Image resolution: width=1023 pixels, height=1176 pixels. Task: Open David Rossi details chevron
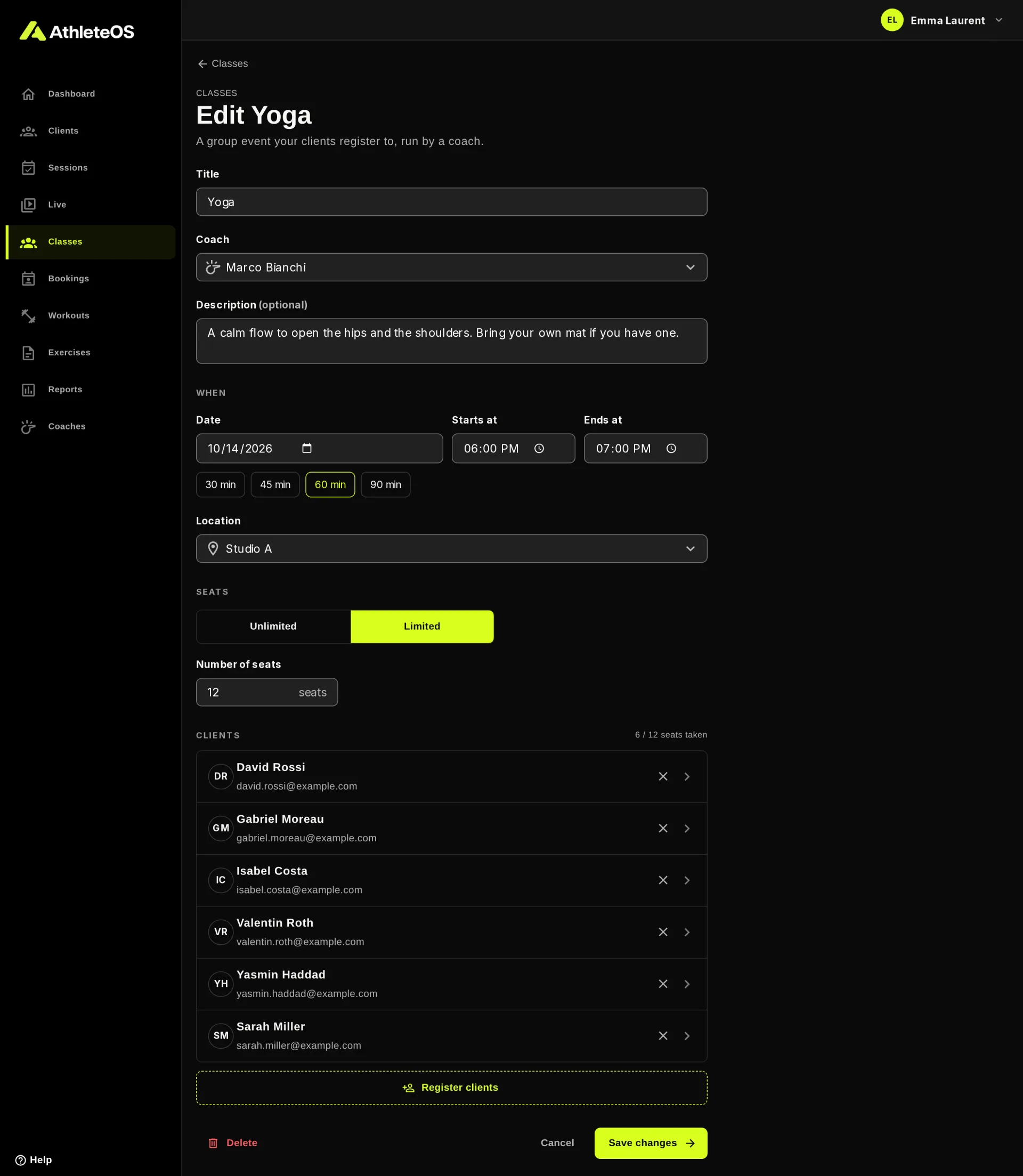[687, 776]
